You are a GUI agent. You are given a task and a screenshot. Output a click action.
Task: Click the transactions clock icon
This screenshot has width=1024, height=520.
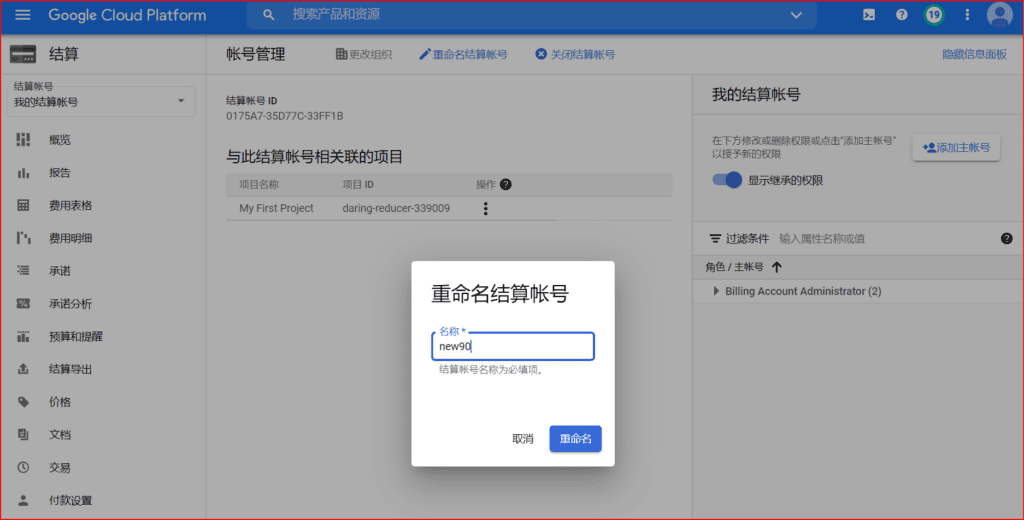(24, 467)
